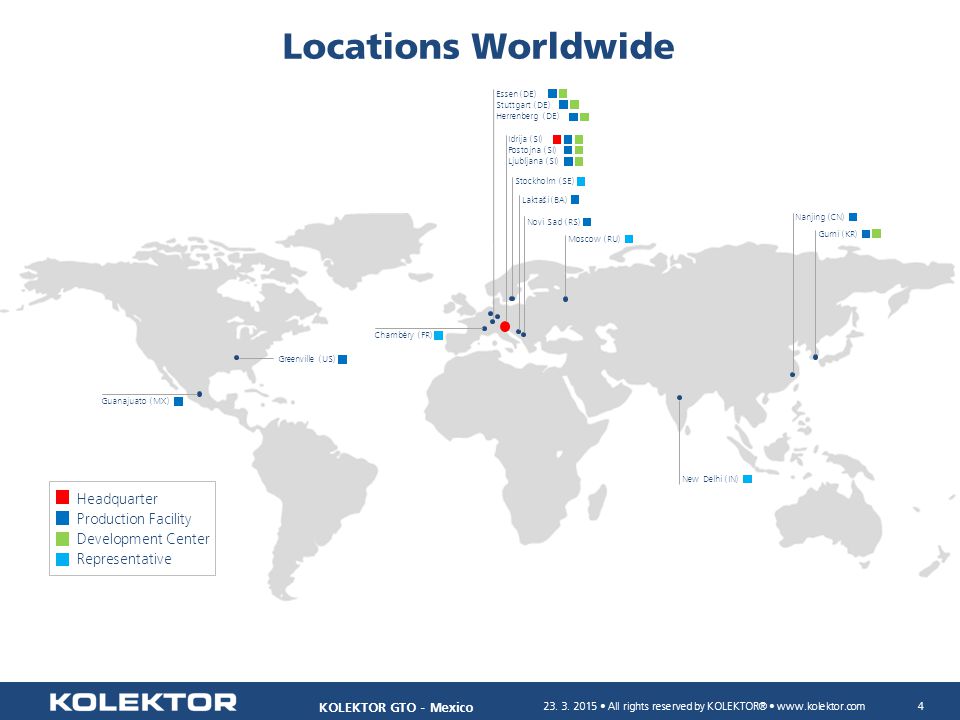Click the "Nanjing (CN)" location label
The height and width of the screenshot is (720, 960).
(820, 217)
